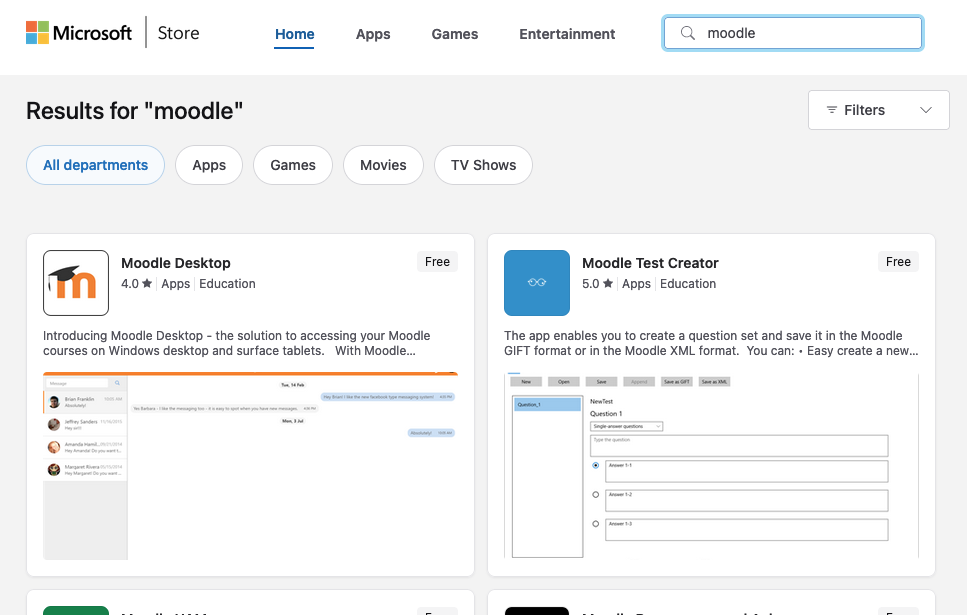Screen dimensions: 967x615
Task: Expand the Filters dropdown
Action: click(879, 110)
